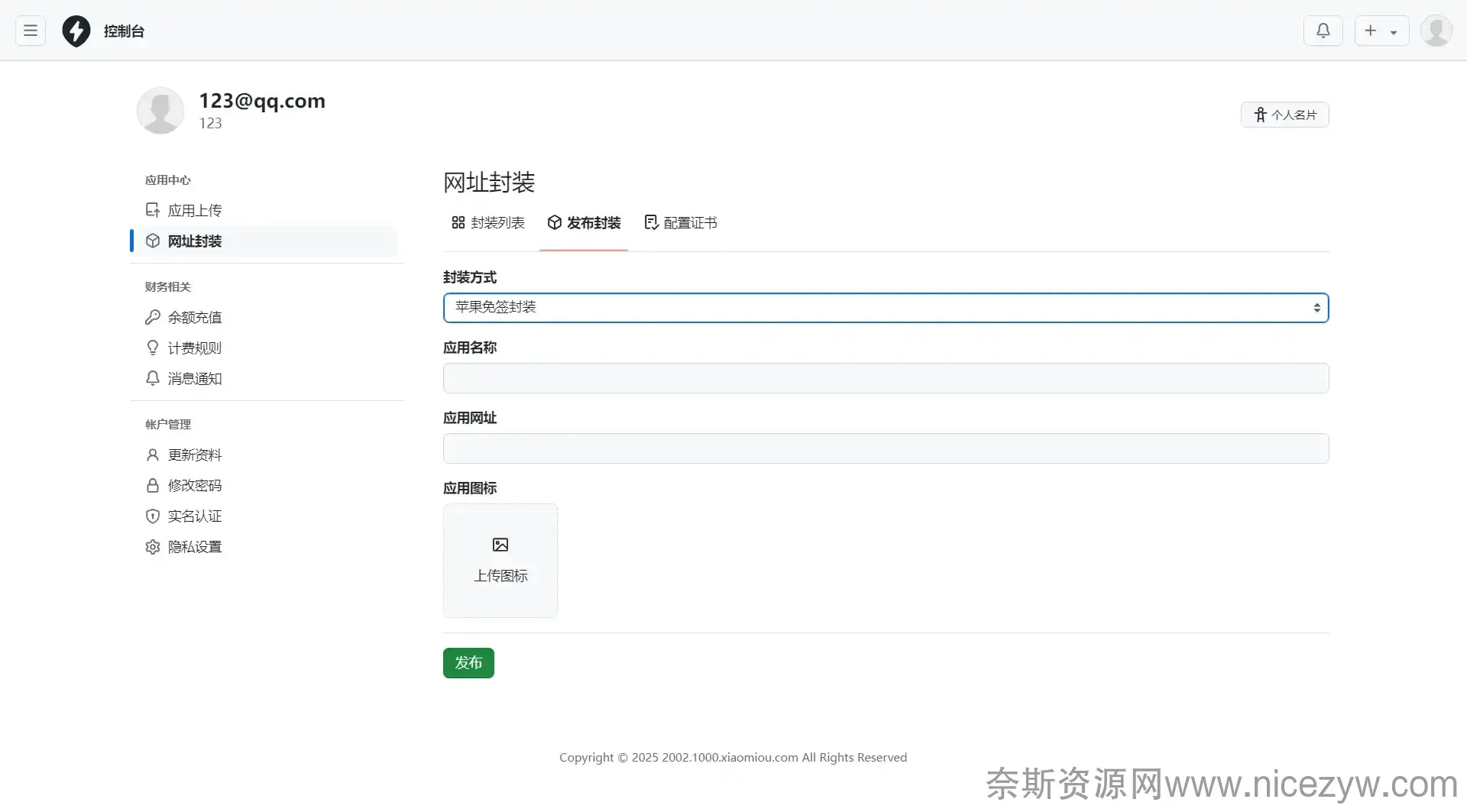Click the 应用上传 upload icon in sidebar
Screen dimensions: 1467x812
click(x=153, y=210)
